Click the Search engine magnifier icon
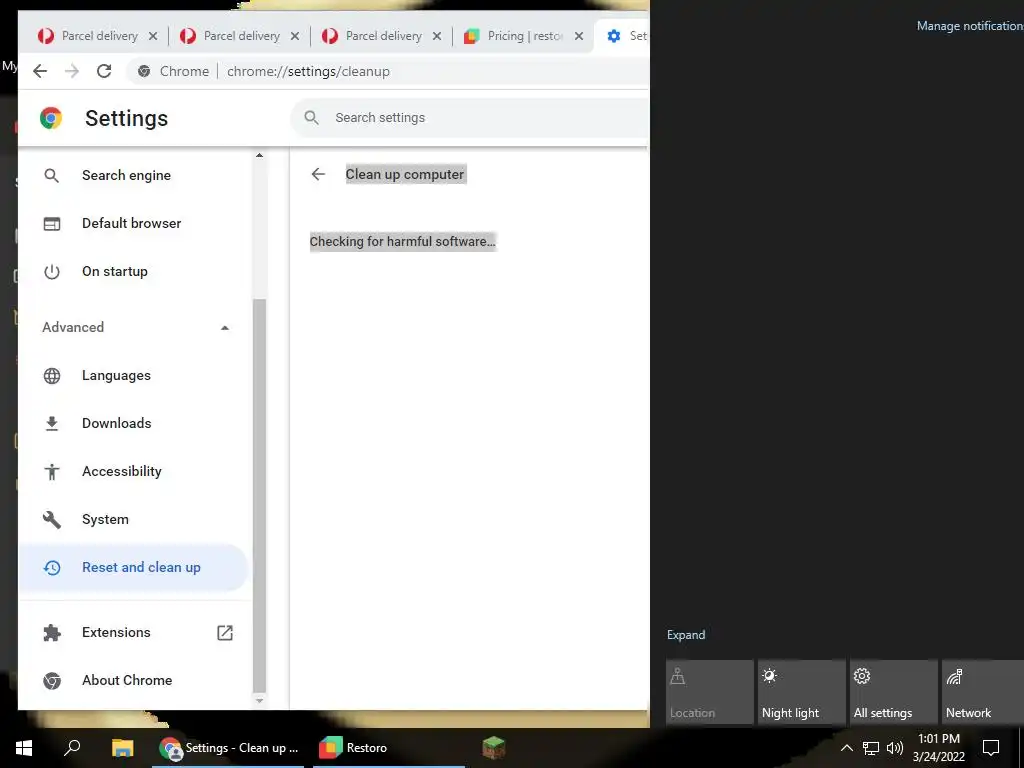Viewport: 1024px width, 768px height. (x=52, y=175)
